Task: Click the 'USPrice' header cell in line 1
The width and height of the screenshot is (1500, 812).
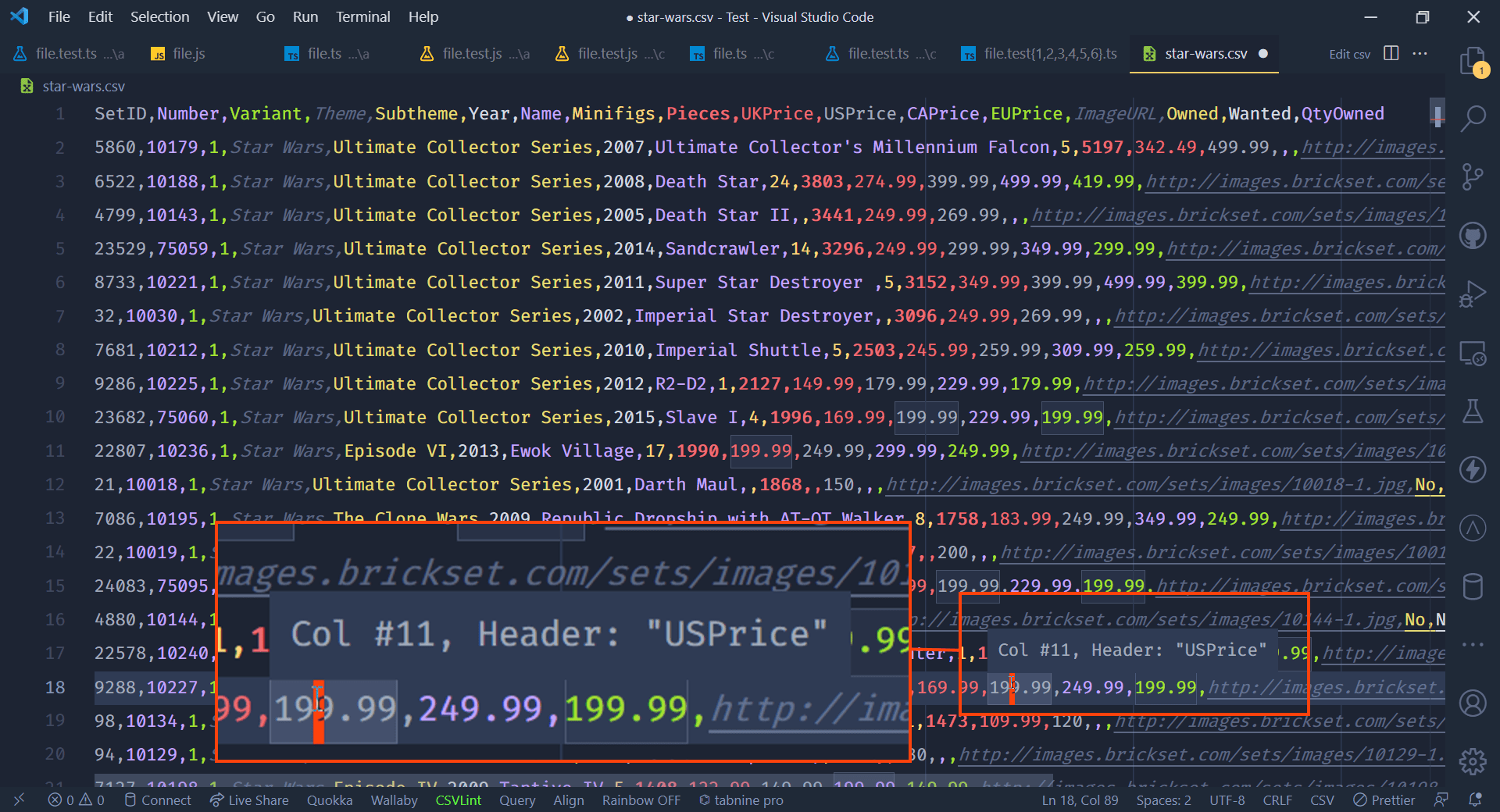Action: [x=860, y=114]
